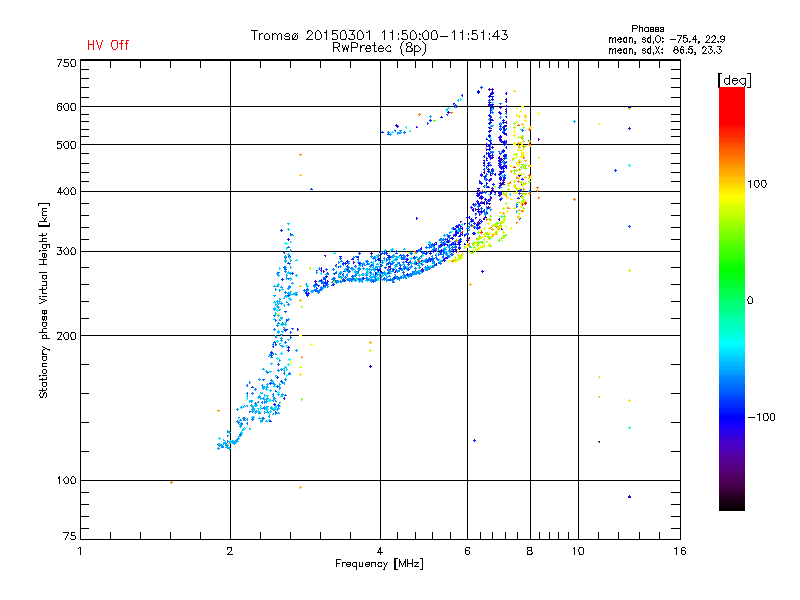This screenshot has height=600, width=800.
Task: Click the 'RwPretec (8p)' subtitle
Action: (x=379, y=48)
